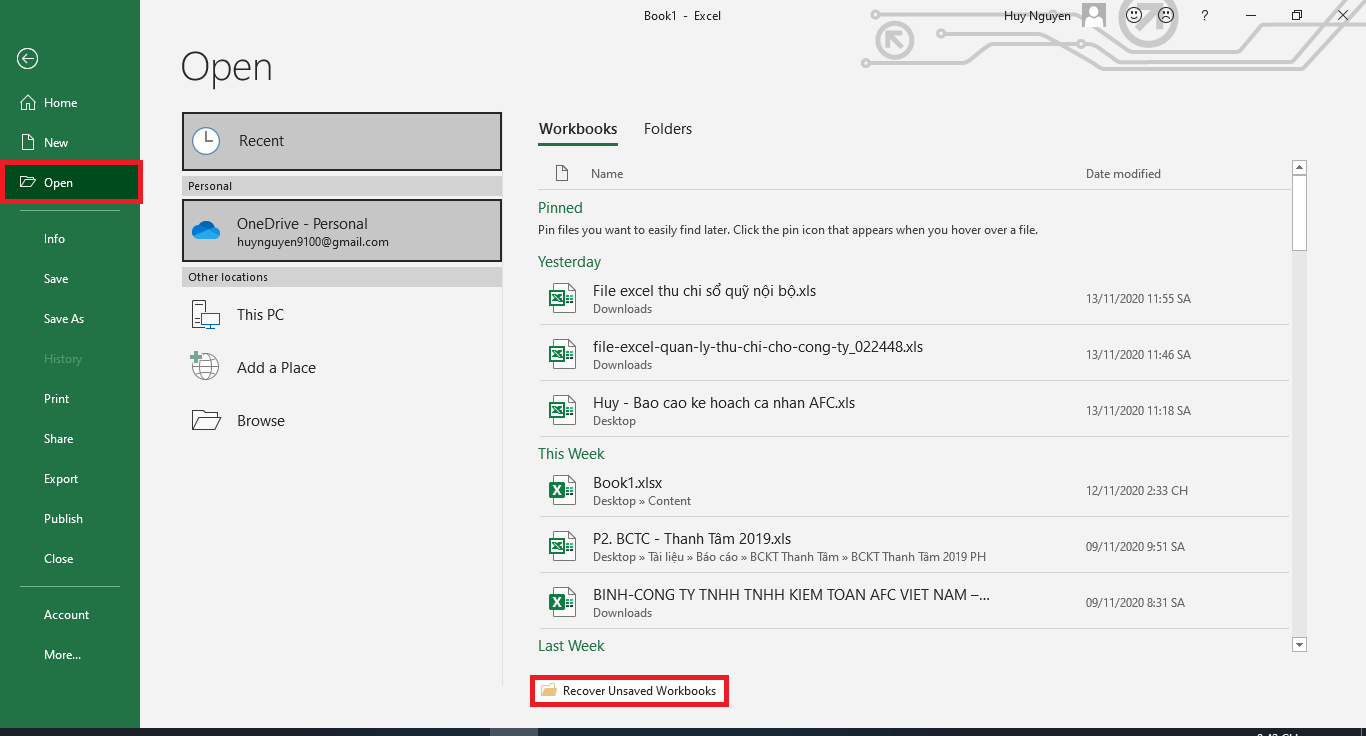Select the Workbooks tab

coord(578,129)
